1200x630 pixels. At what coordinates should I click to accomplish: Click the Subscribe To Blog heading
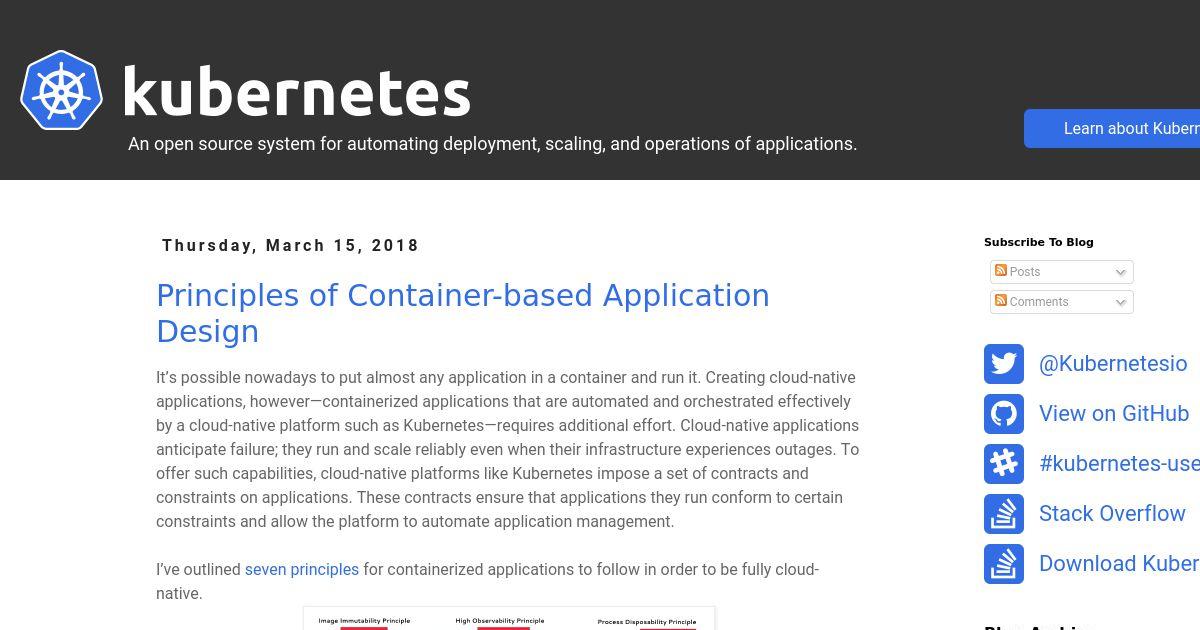[1039, 242]
